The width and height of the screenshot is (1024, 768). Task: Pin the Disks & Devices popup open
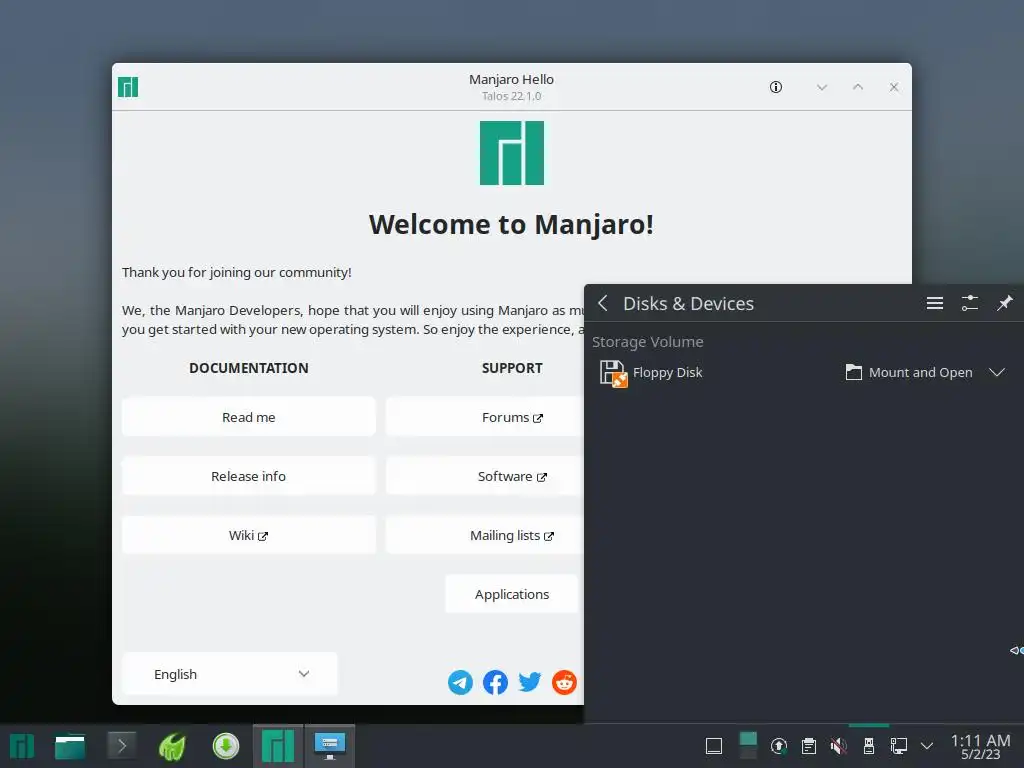coord(1004,303)
